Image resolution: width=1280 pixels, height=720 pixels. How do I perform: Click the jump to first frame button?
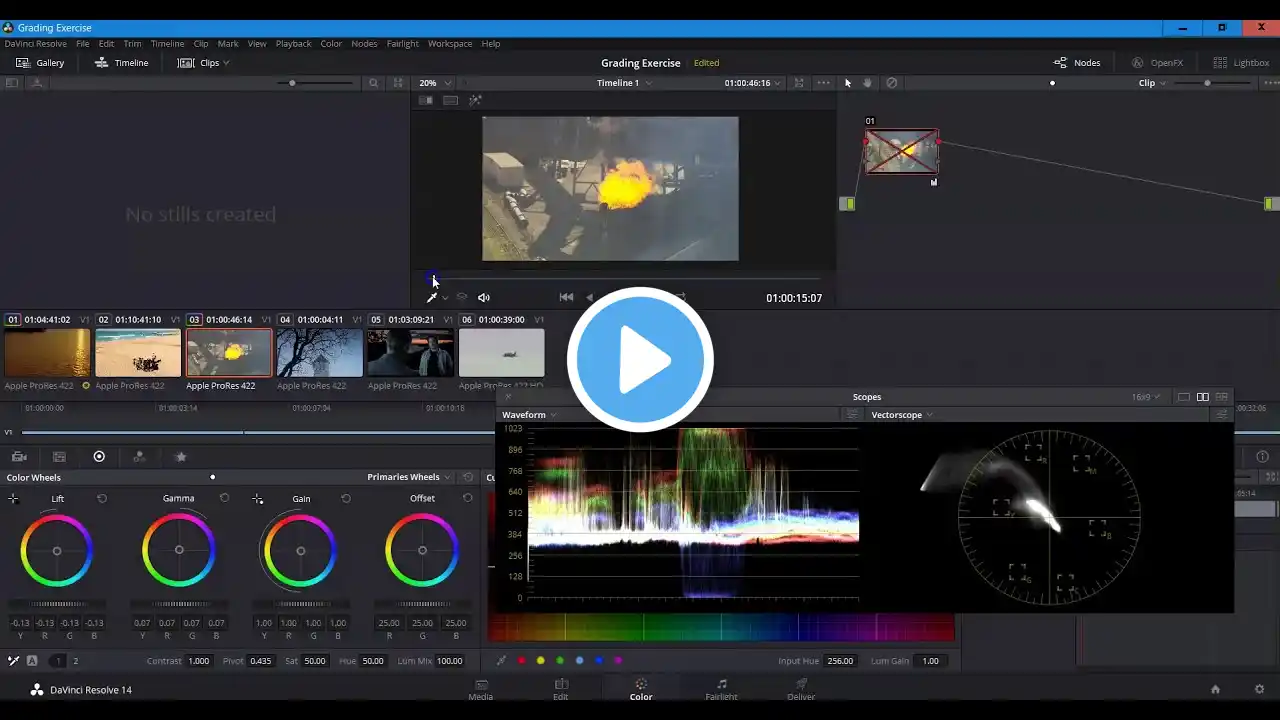click(x=566, y=297)
